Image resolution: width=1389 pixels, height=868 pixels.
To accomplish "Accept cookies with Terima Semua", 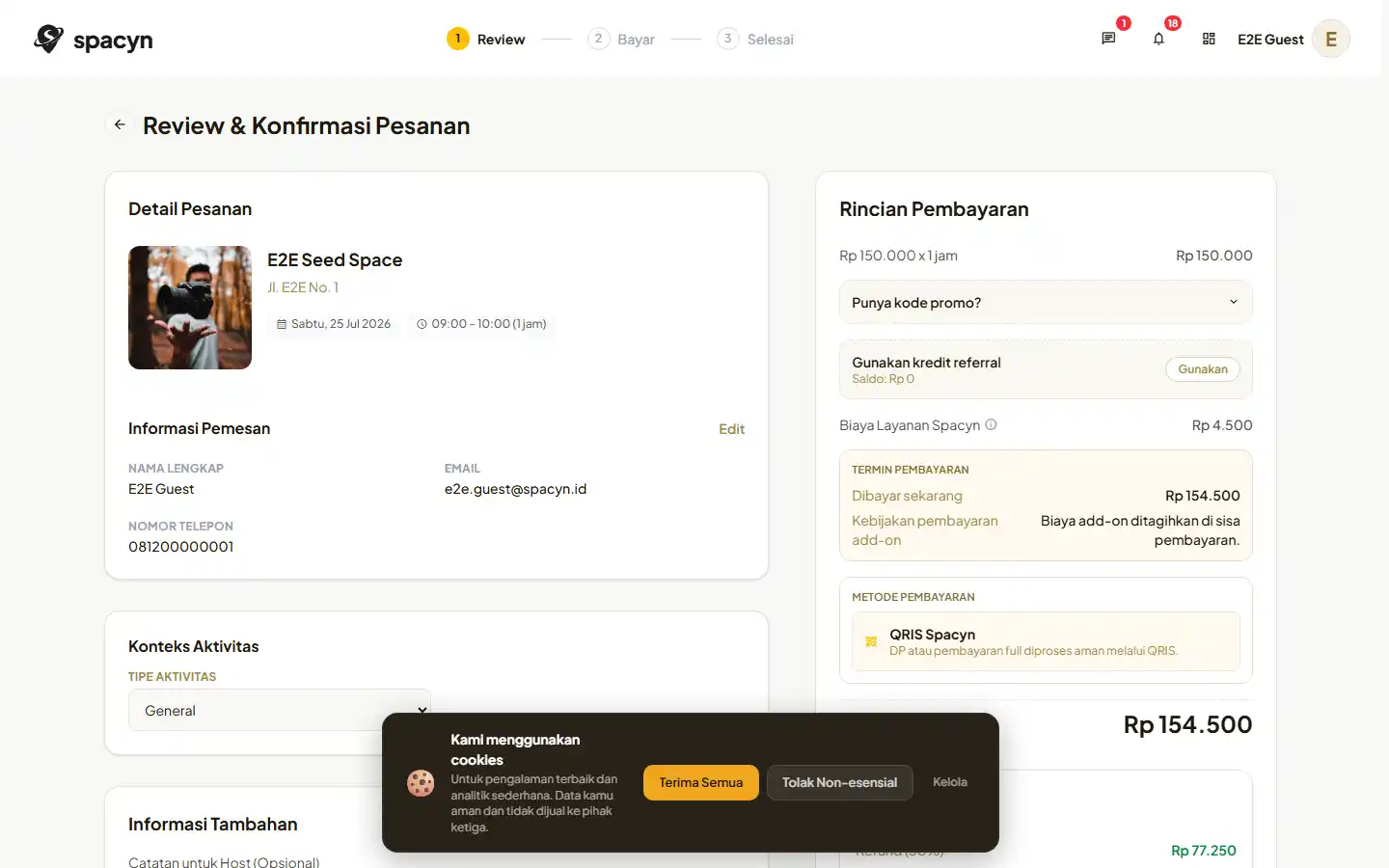I will tap(701, 782).
